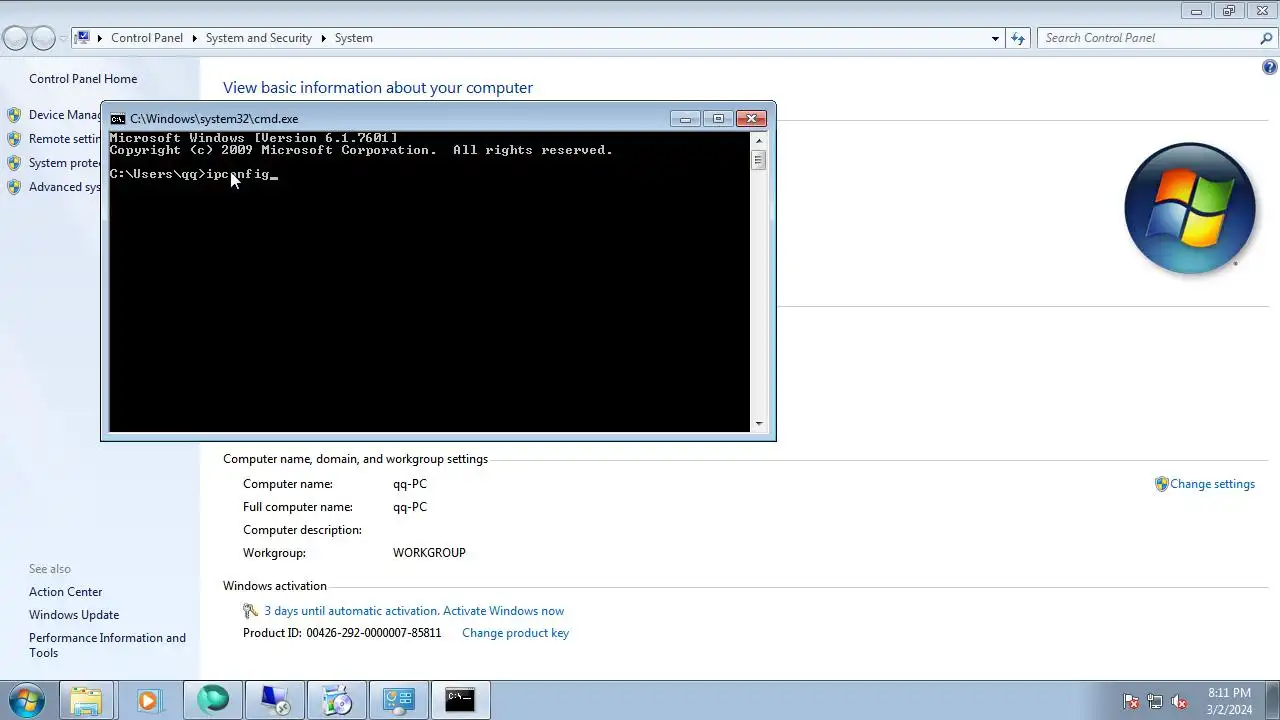This screenshot has width=1280, height=720.
Task: Select System in the breadcrumb
Action: coord(354,38)
